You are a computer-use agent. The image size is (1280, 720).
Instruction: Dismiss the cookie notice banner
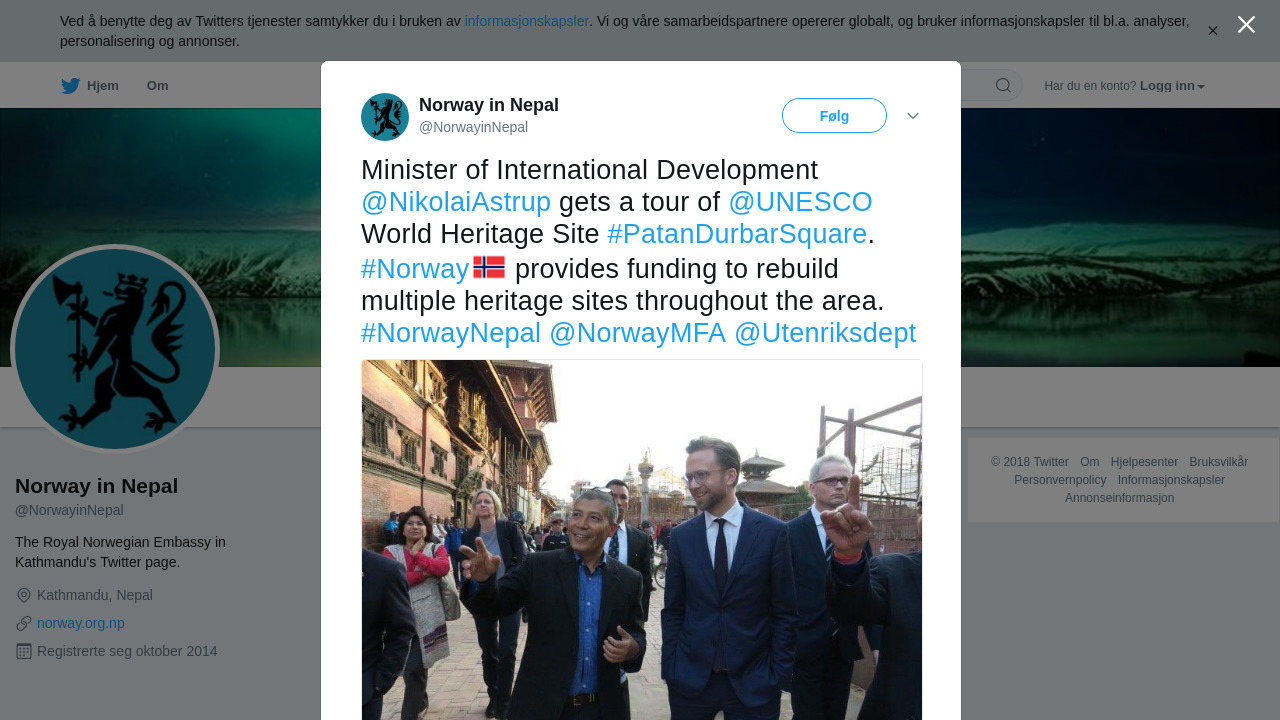pos(1213,31)
